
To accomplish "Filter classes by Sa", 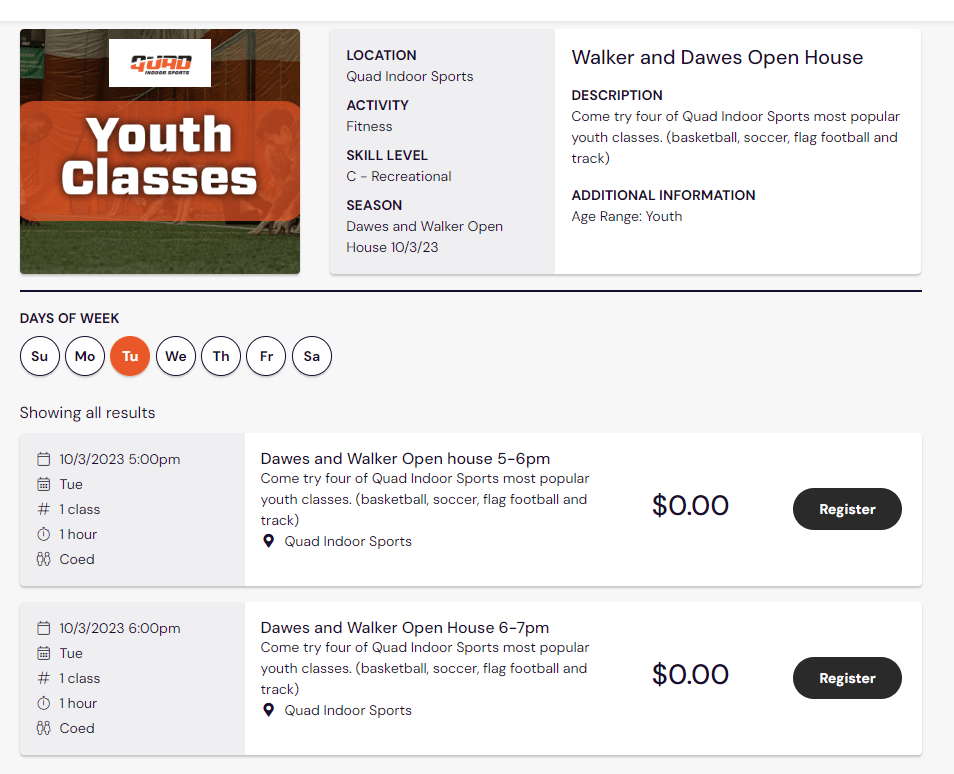I will click(312, 356).
